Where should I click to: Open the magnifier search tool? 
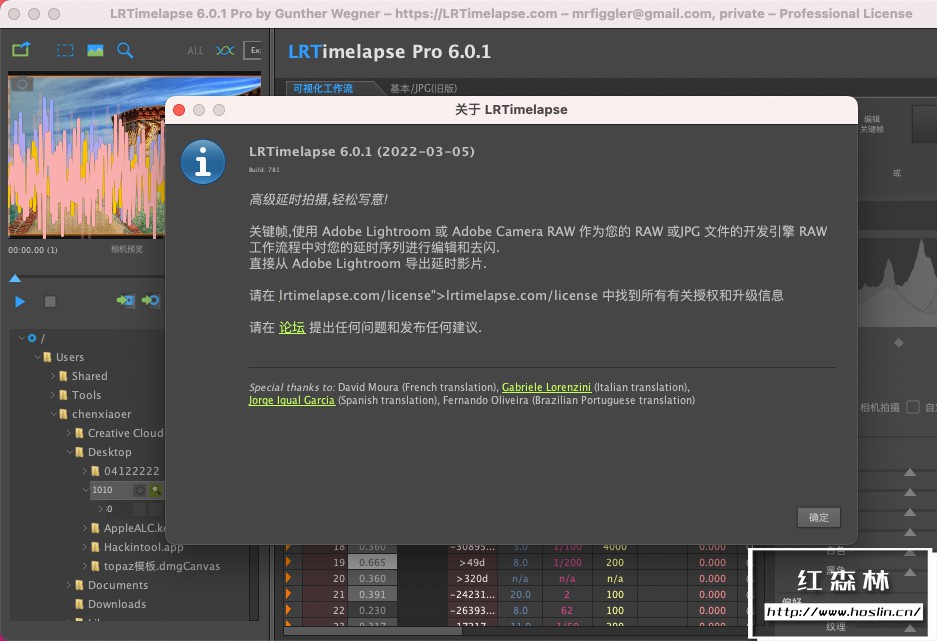[125, 50]
